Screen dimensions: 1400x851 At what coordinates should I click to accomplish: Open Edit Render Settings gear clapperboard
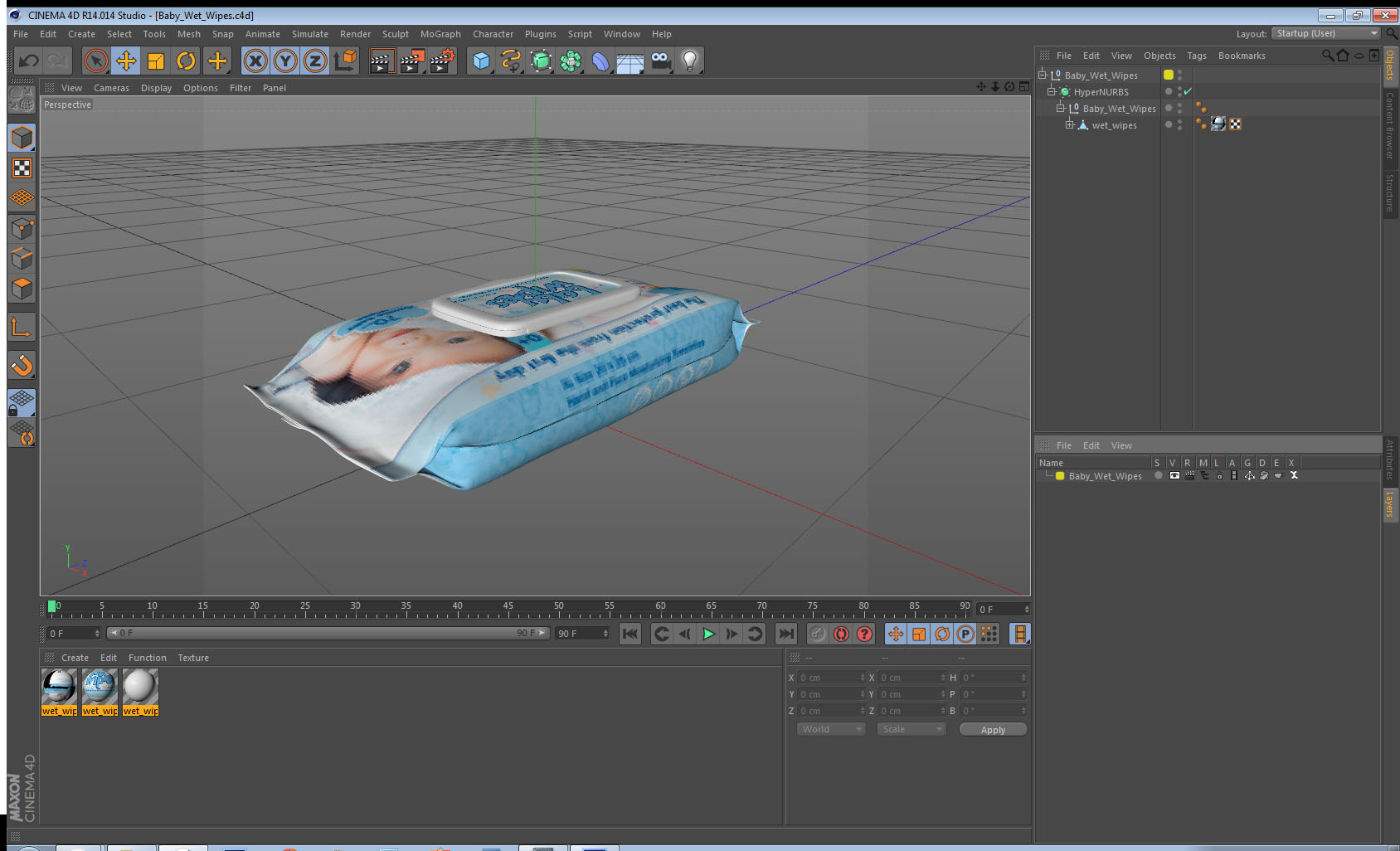tap(443, 61)
